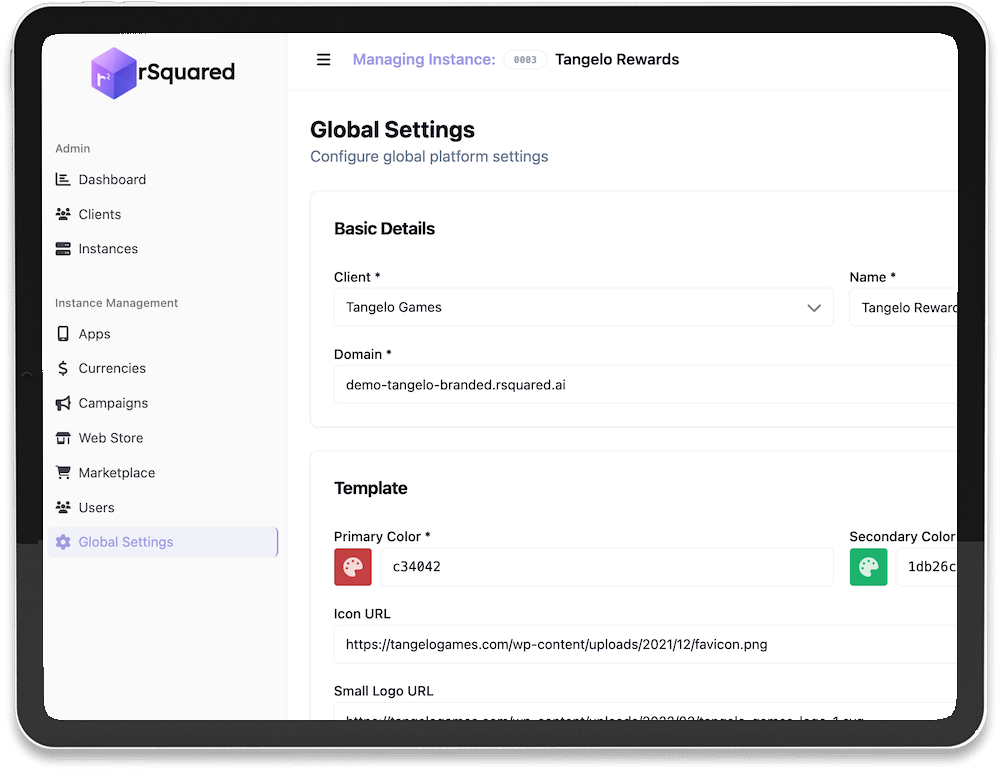
Task: Expand the Client dropdown chevron arrow
Action: tap(814, 308)
